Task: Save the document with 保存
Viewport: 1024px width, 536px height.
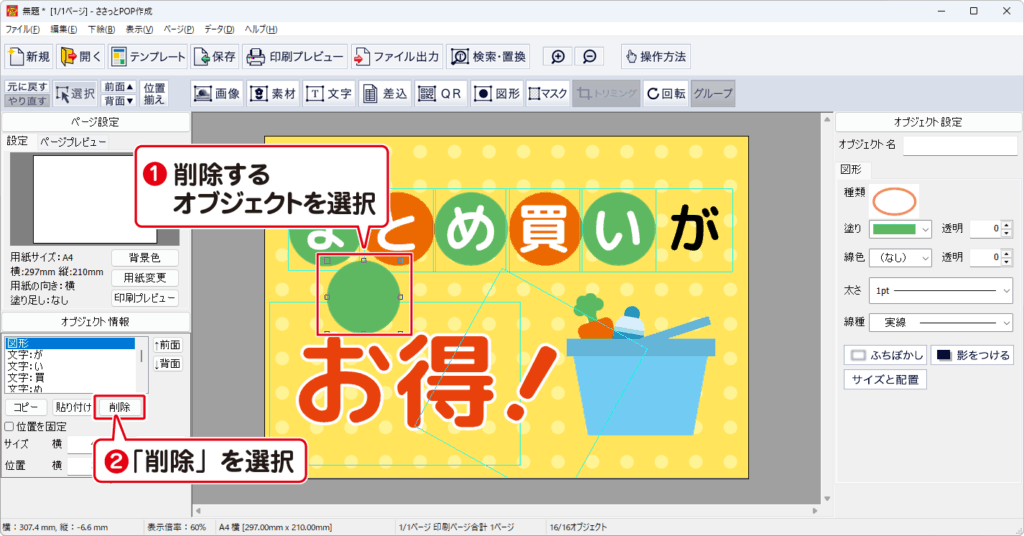Action: coord(216,56)
